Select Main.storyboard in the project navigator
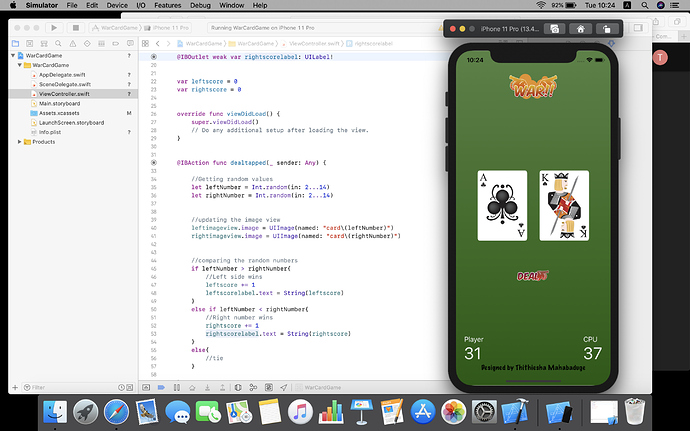690x431 pixels. [59, 103]
